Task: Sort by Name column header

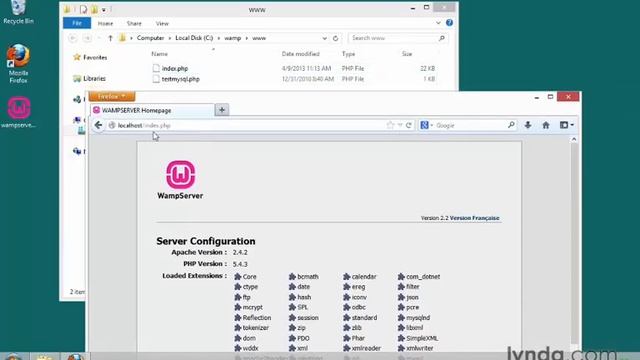Action: pos(160,54)
